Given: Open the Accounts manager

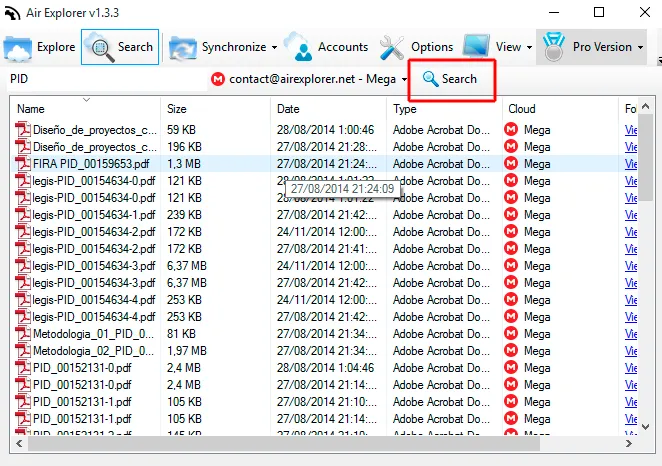Looking at the screenshot, I should (x=327, y=47).
